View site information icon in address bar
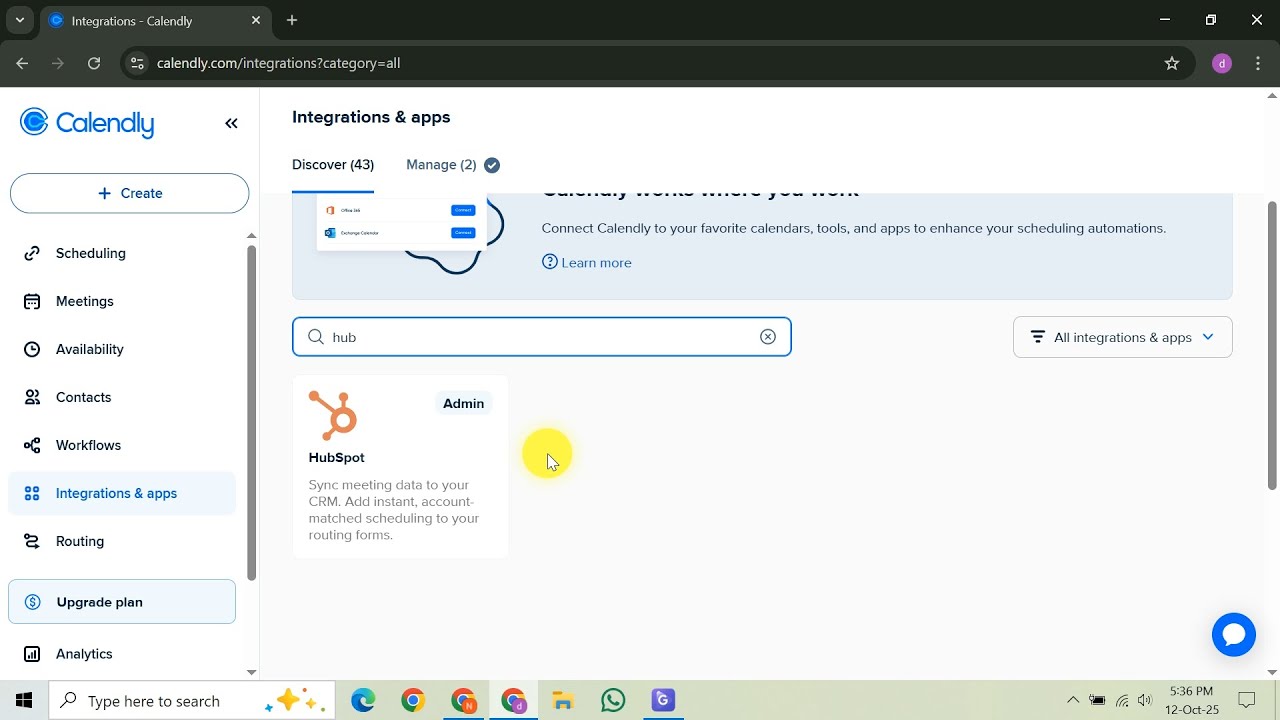This screenshot has width=1280, height=720. click(x=138, y=63)
